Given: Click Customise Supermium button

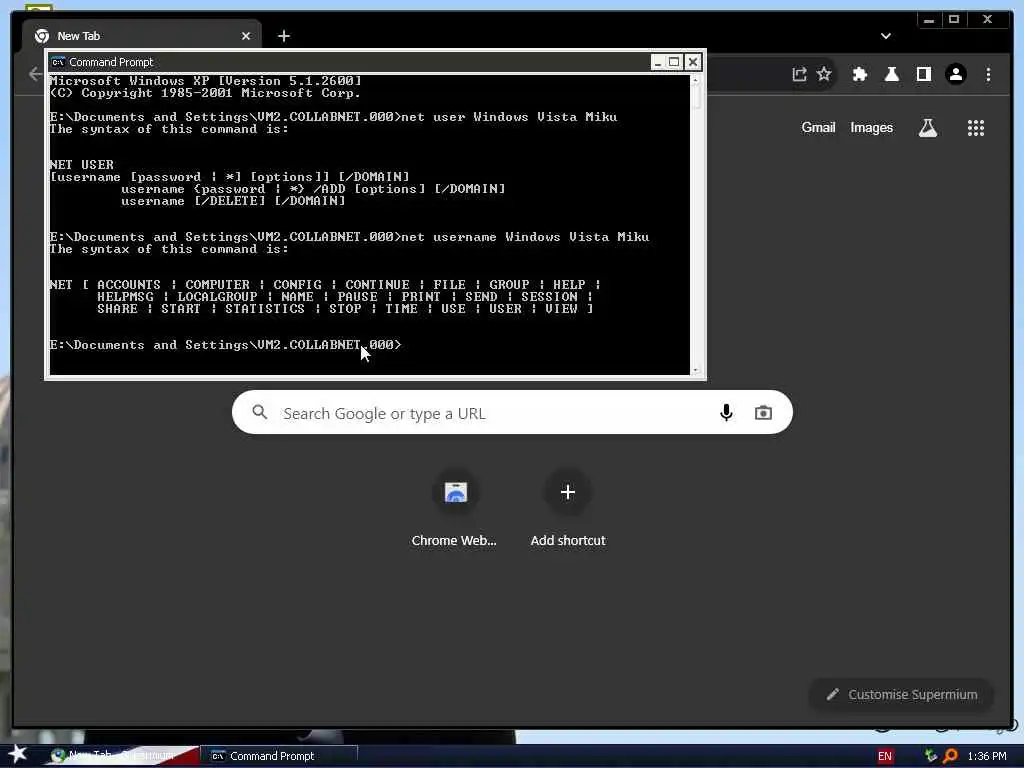Looking at the screenshot, I should point(901,694).
